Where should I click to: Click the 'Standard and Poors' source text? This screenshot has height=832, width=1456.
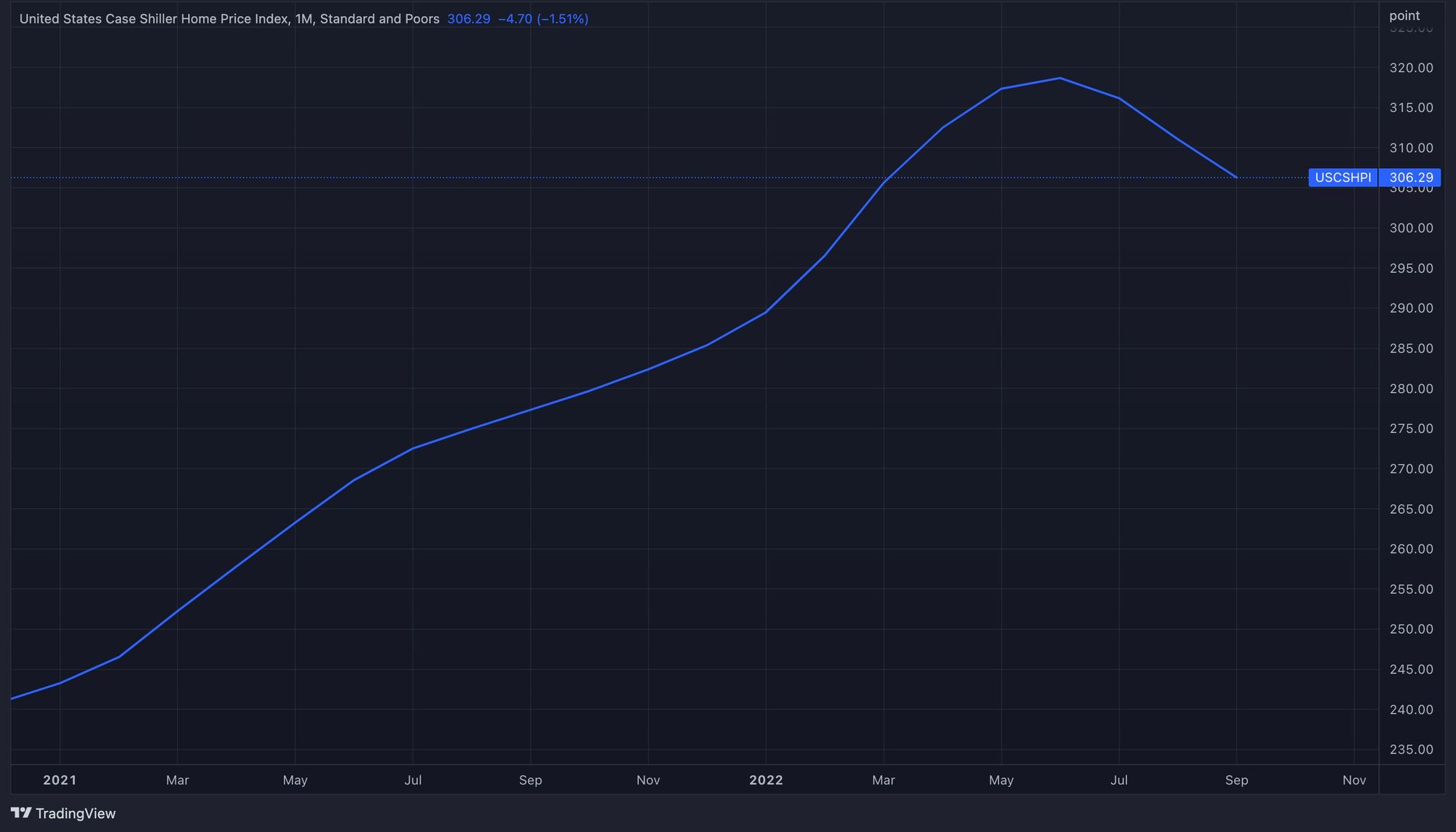[379, 19]
